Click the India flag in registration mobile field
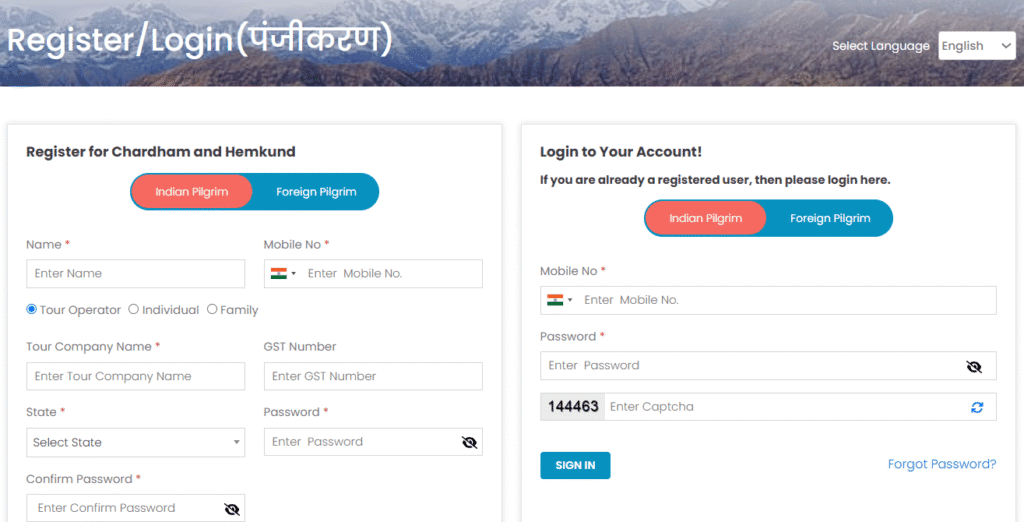 (279, 274)
